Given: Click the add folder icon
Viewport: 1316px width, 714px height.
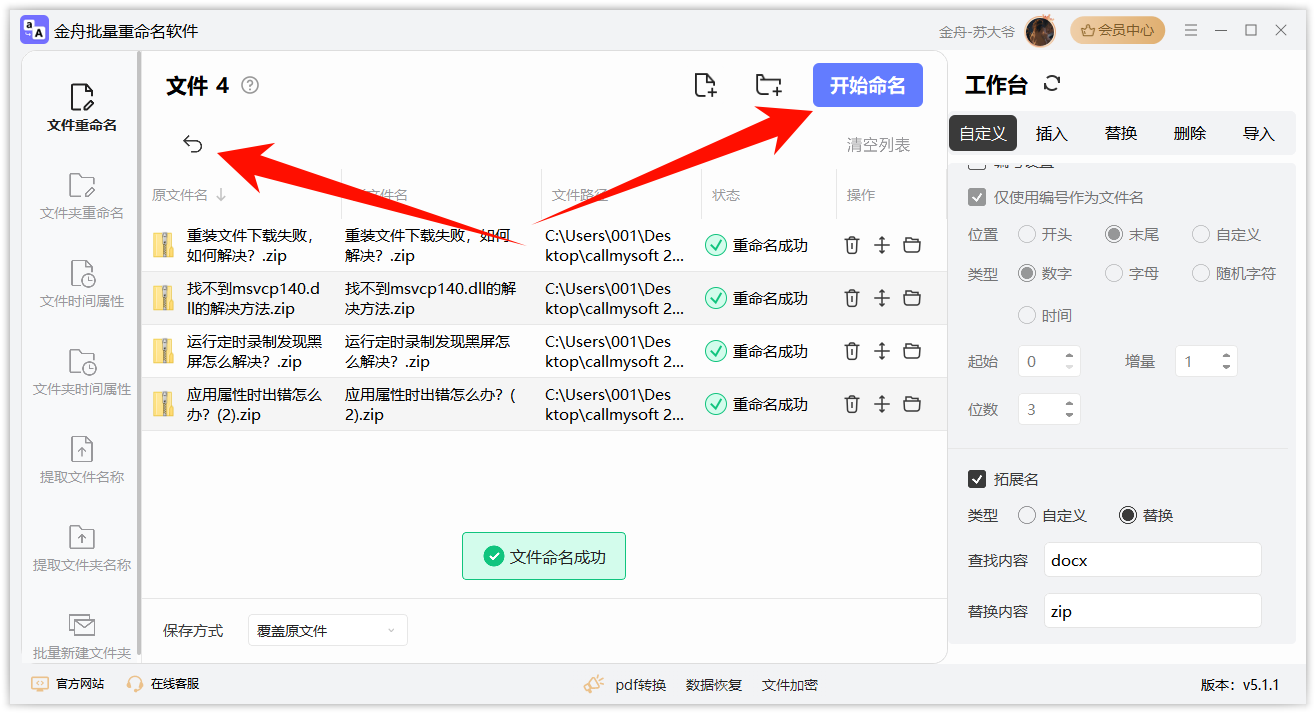Looking at the screenshot, I should pos(768,85).
